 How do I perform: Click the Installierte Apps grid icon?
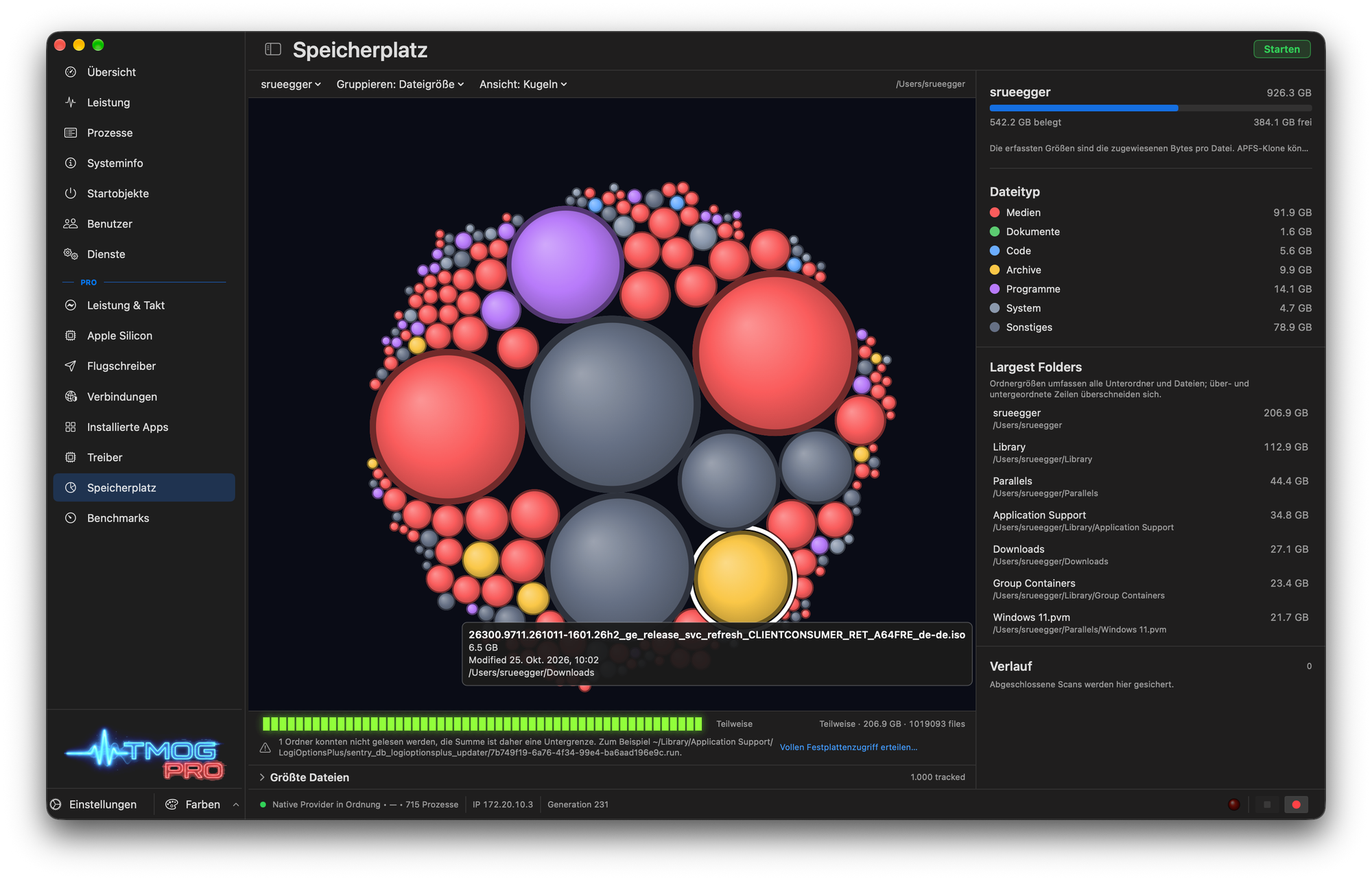71,427
